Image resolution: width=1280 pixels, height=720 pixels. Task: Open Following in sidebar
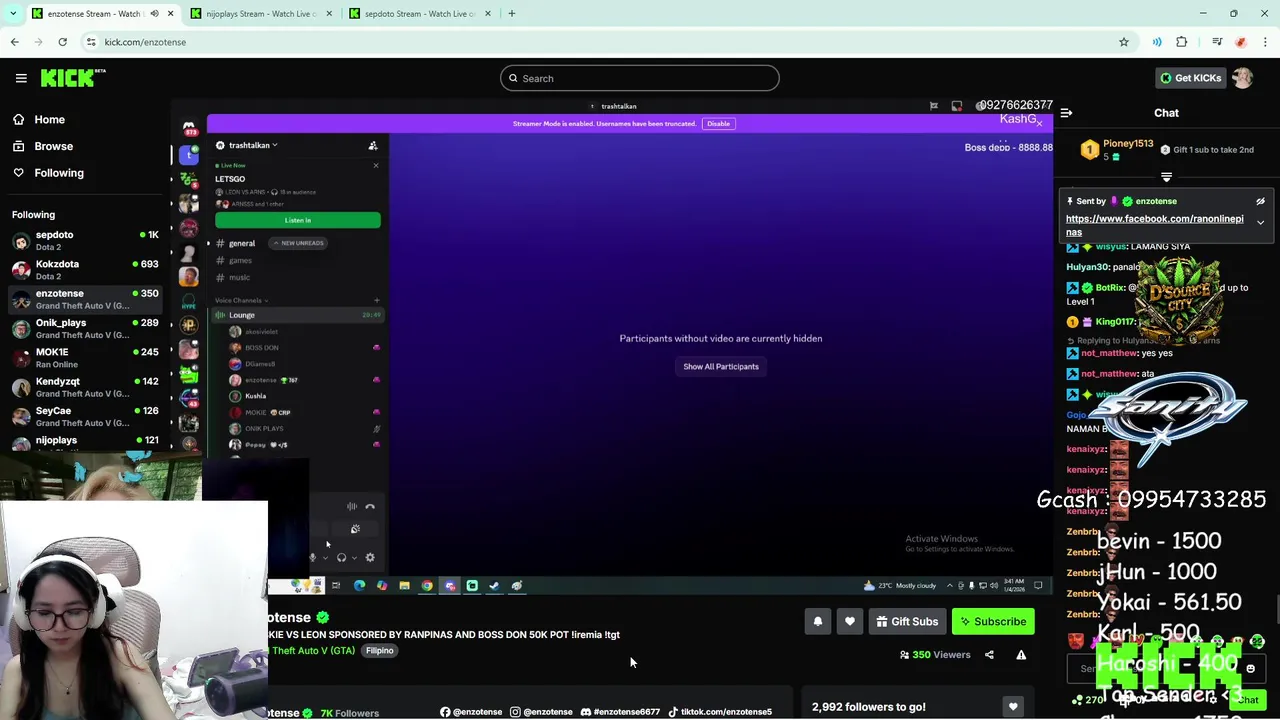click(x=85, y=173)
